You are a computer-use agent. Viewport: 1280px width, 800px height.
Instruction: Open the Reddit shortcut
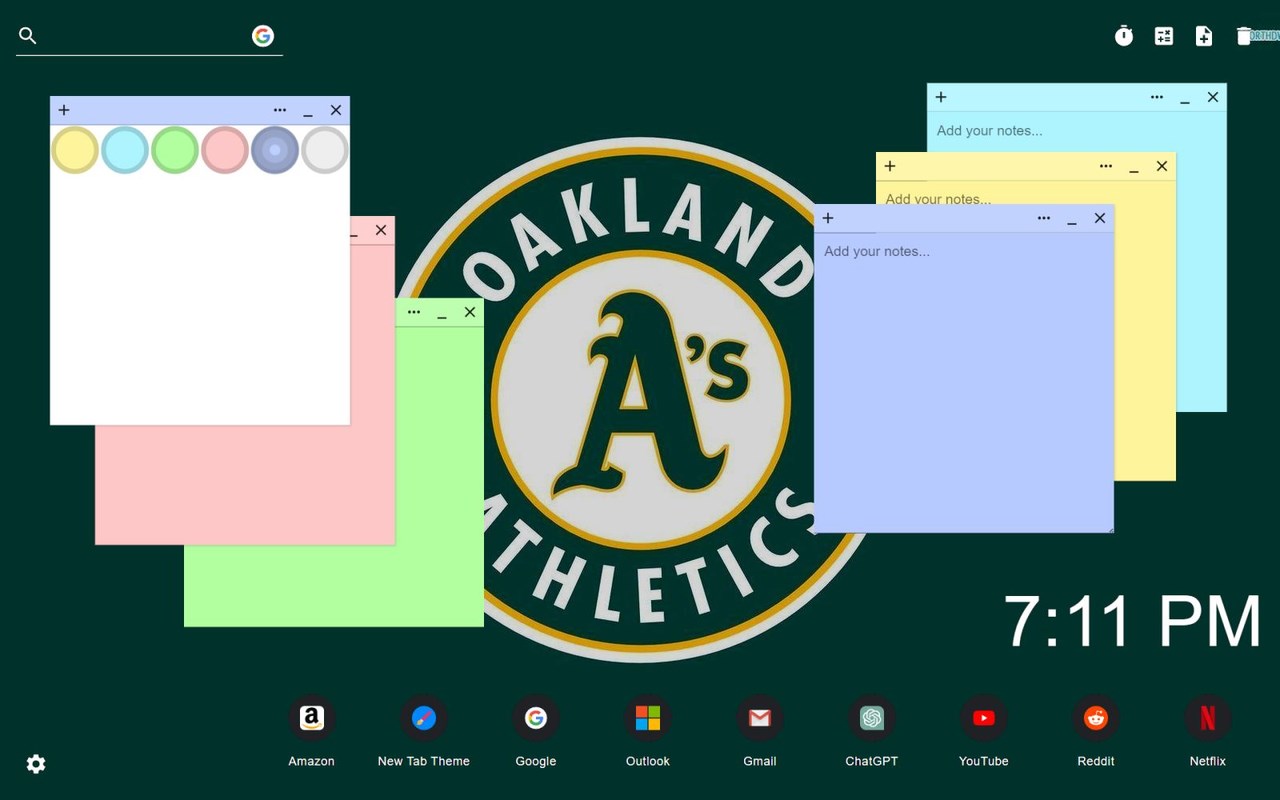[x=1096, y=718]
